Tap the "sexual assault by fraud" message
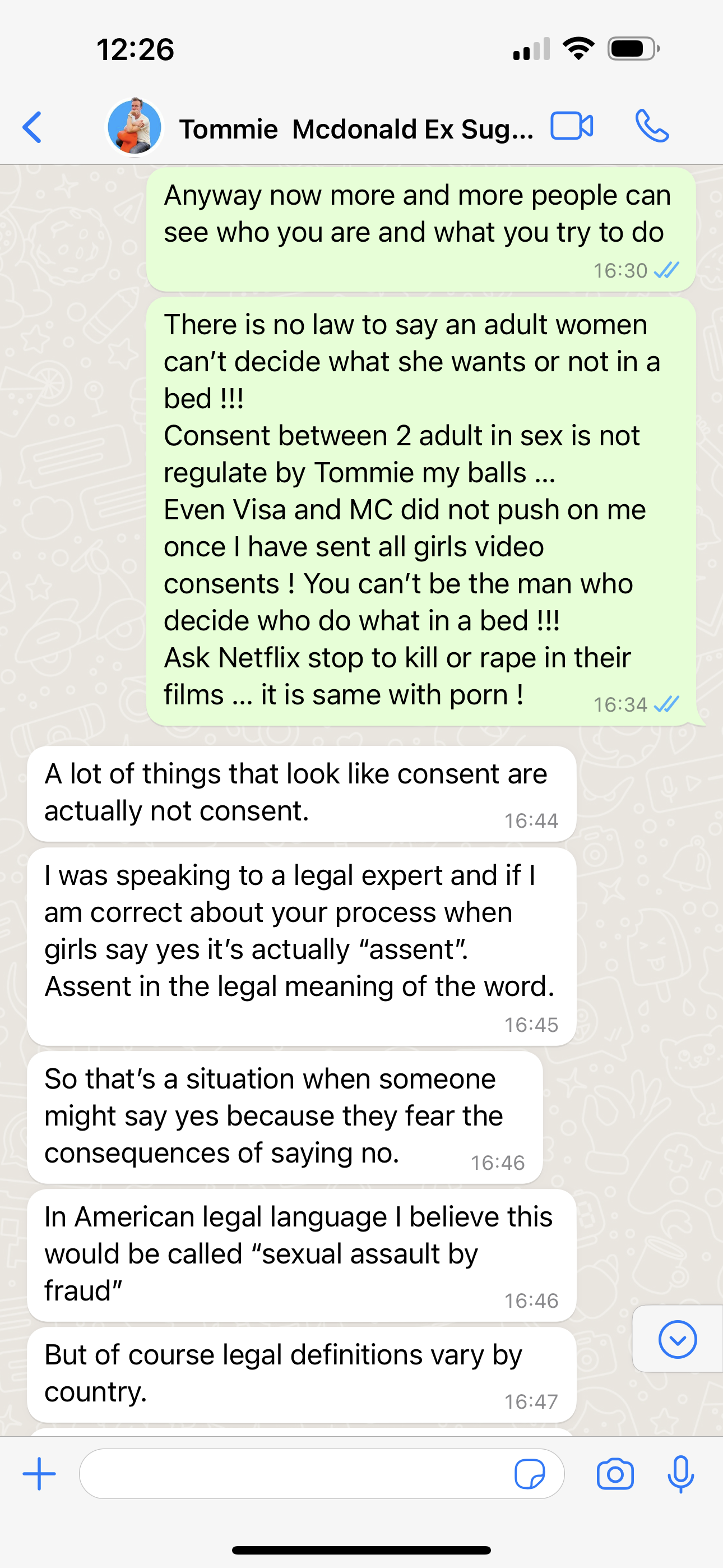The image size is (723, 1568). pos(302,1255)
